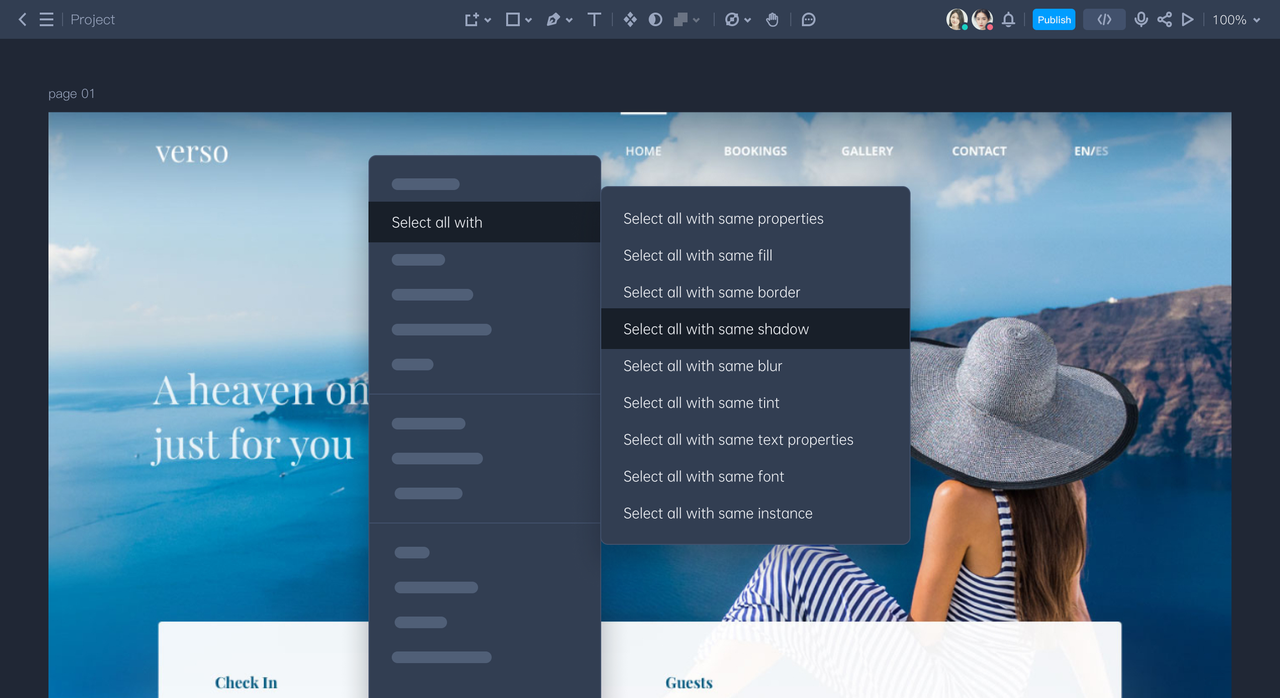Choose Select all with same shadow
Image resolution: width=1280 pixels, height=698 pixels.
tap(716, 329)
